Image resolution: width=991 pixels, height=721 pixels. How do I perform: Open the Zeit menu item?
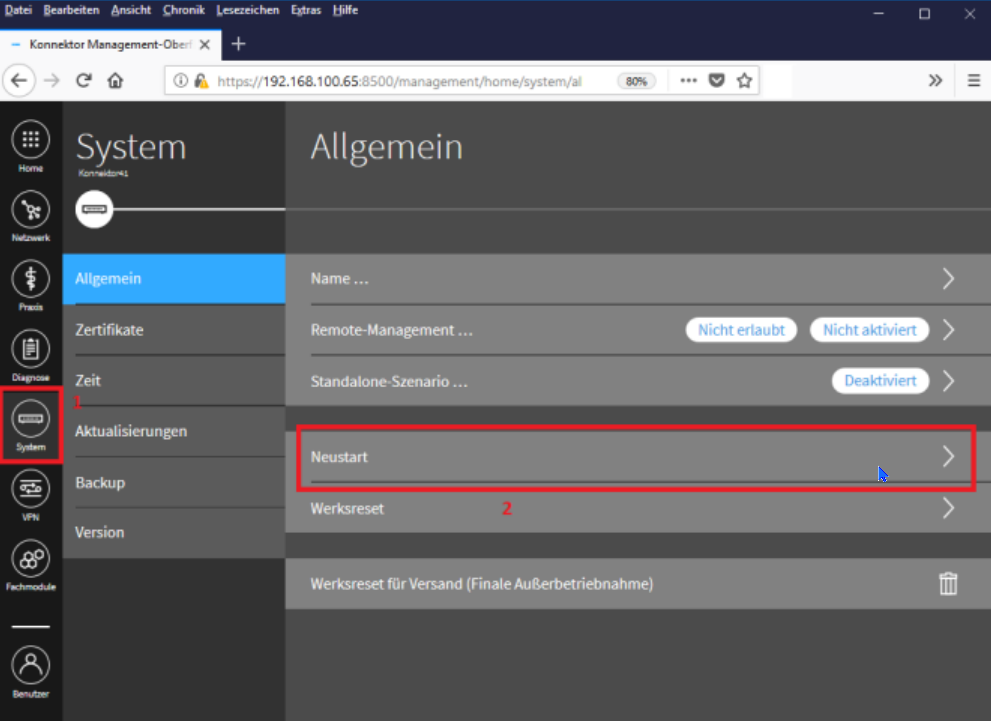click(x=174, y=380)
